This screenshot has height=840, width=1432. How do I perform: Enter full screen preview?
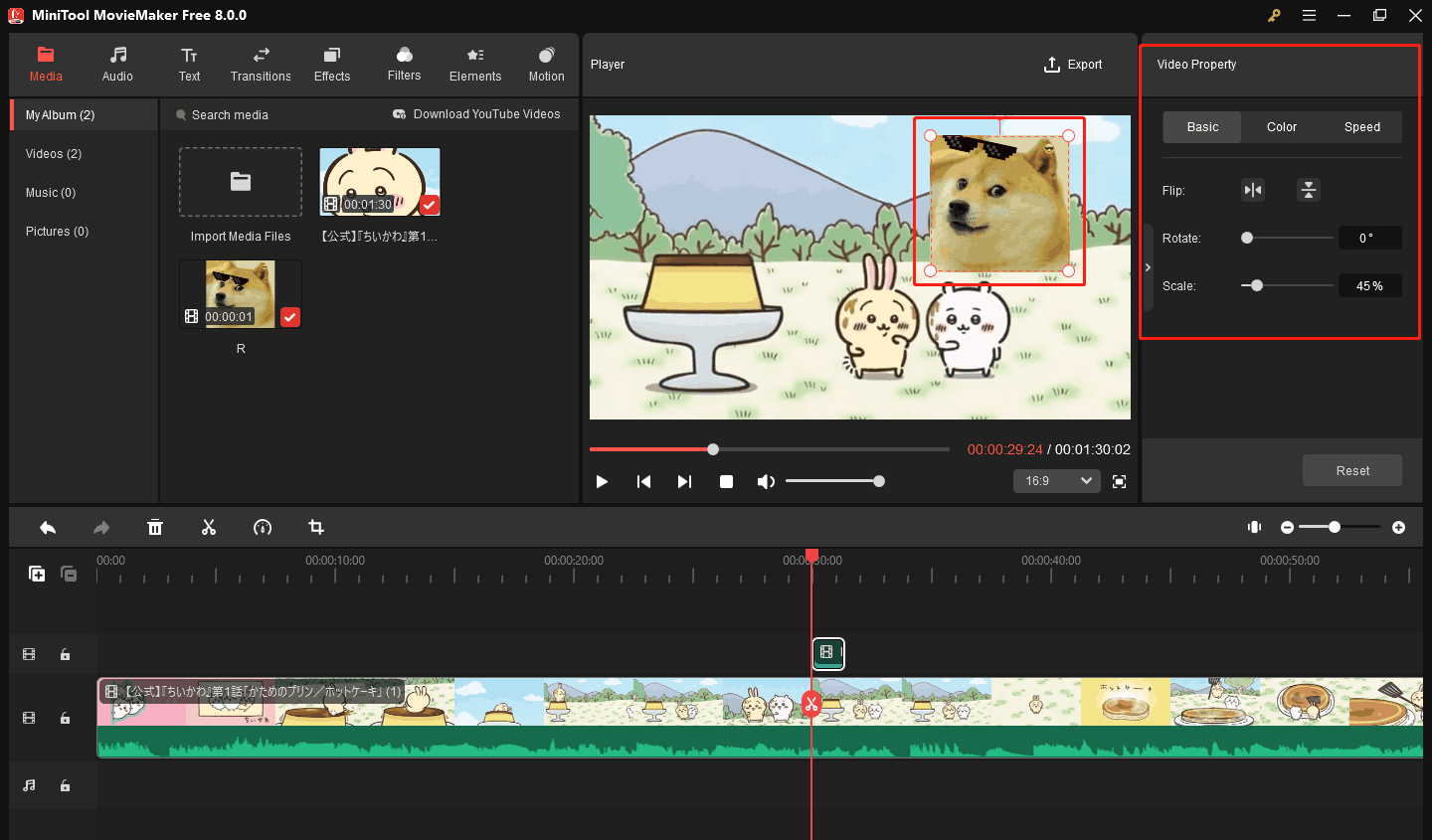click(1119, 481)
